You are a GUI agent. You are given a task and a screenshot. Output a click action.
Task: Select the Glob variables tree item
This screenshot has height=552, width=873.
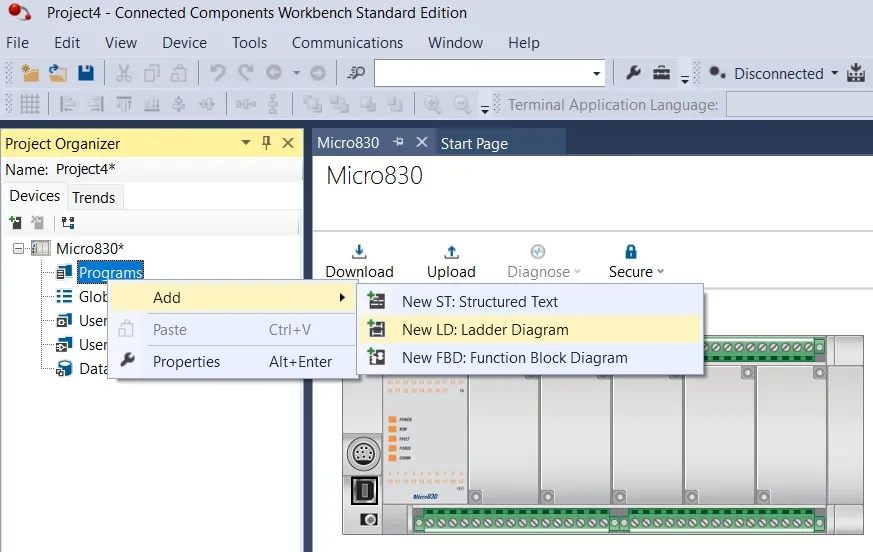(x=93, y=296)
